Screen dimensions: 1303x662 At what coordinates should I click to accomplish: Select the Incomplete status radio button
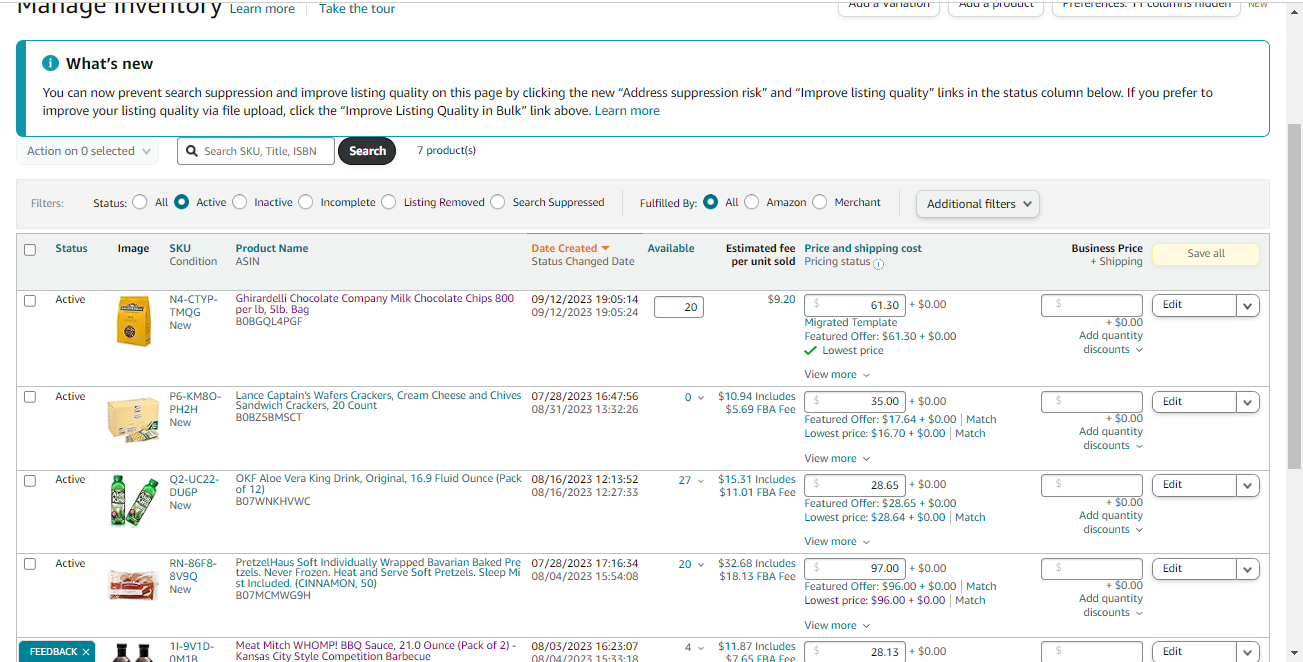tap(306, 202)
